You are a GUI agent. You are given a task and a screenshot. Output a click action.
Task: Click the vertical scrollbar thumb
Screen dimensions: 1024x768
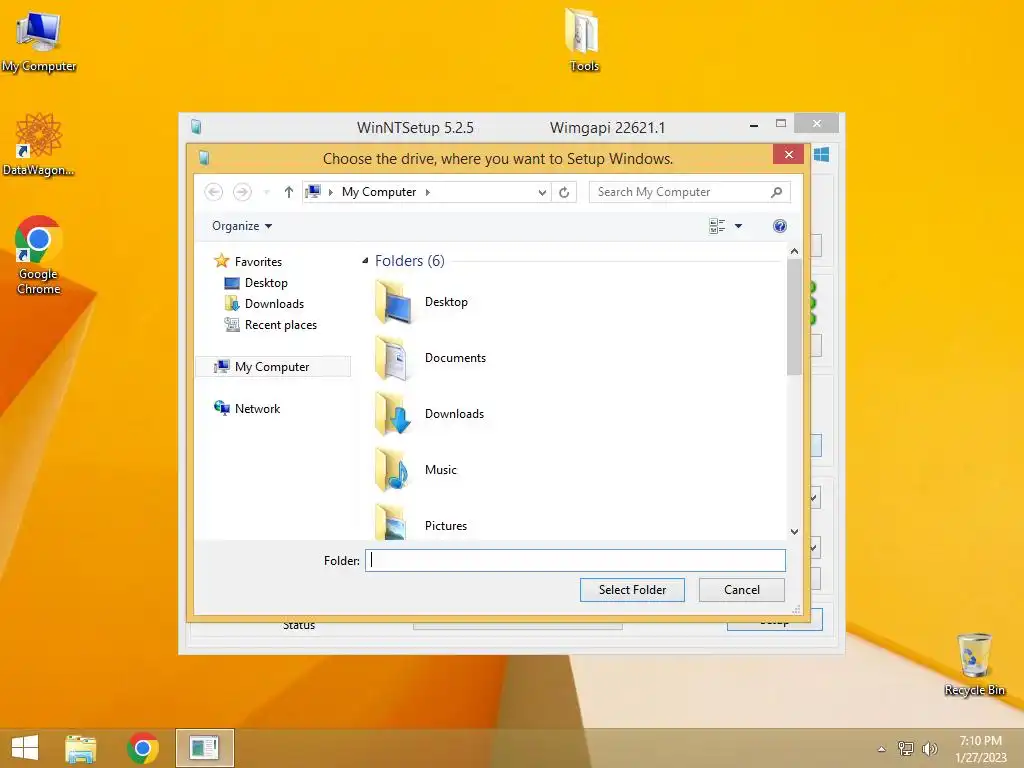[794, 317]
